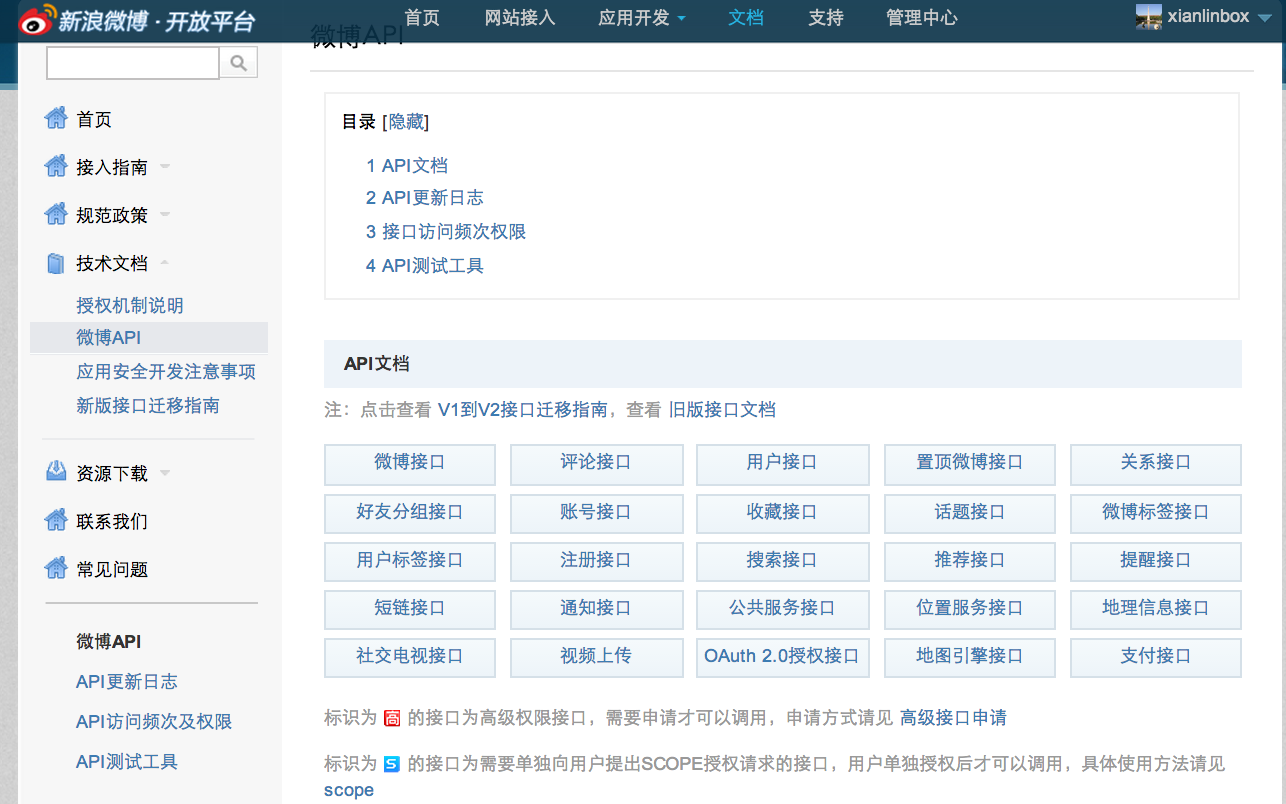Open lower sidebar link API测试工具
The height and width of the screenshot is (804, 1286).
click(x=127, y=762)
